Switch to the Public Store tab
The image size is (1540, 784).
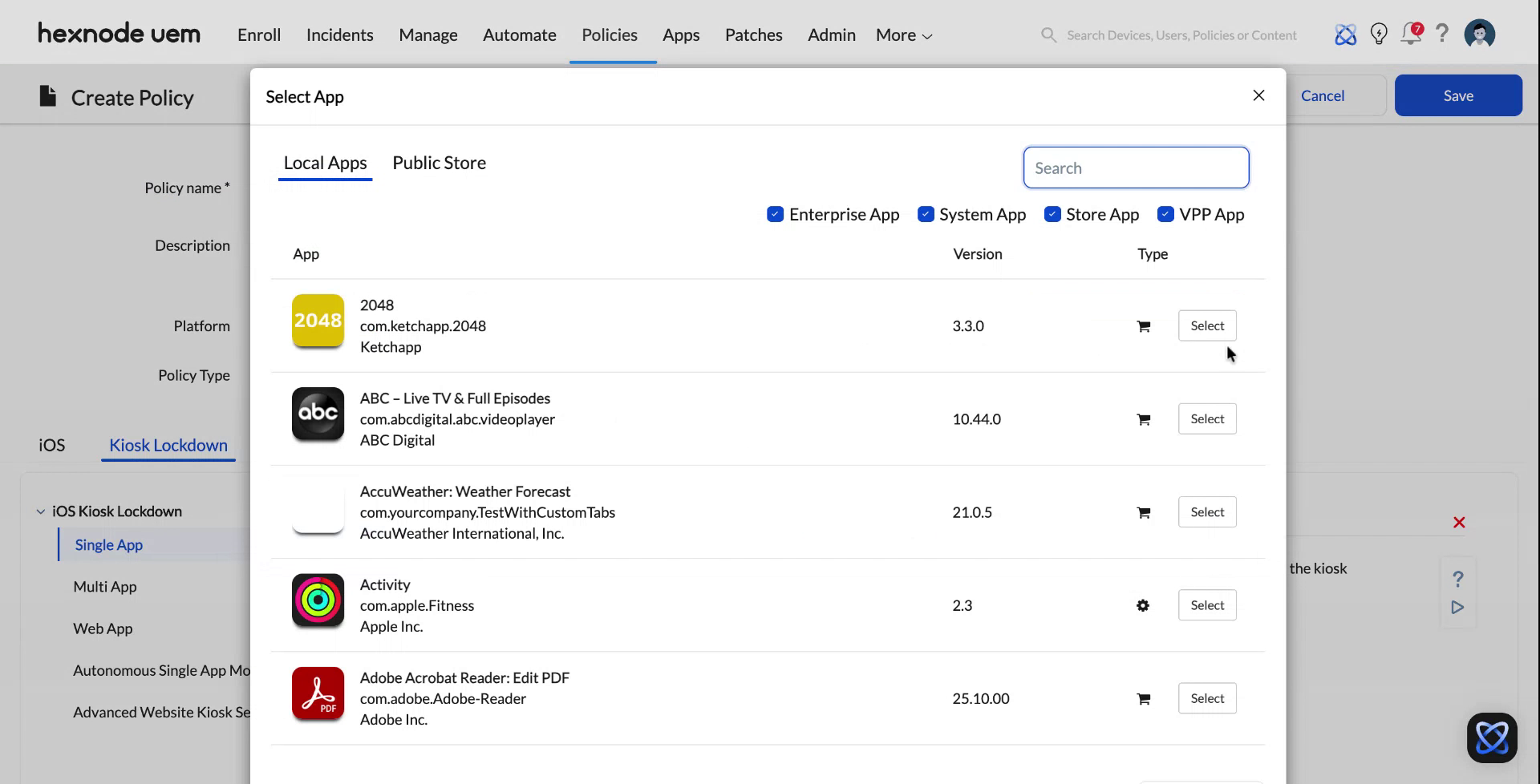tap(439, 163)
